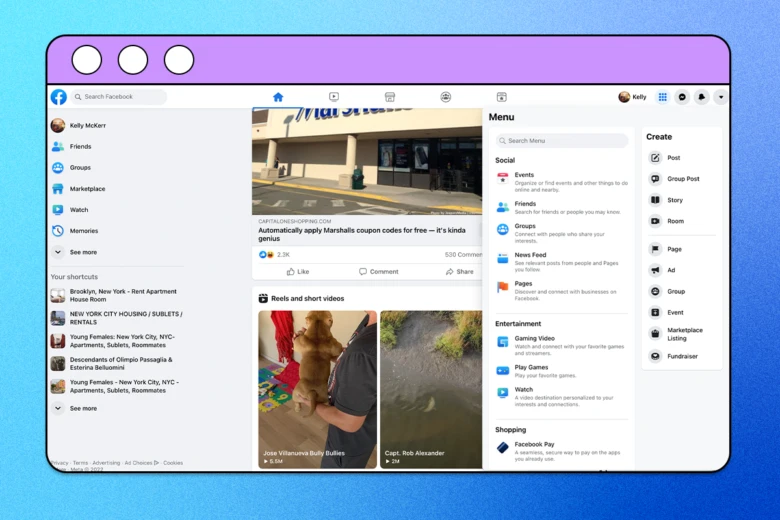Expand See more below Memories
The width and height of the screenshot is (780, 520).
(x=74, y=252)
